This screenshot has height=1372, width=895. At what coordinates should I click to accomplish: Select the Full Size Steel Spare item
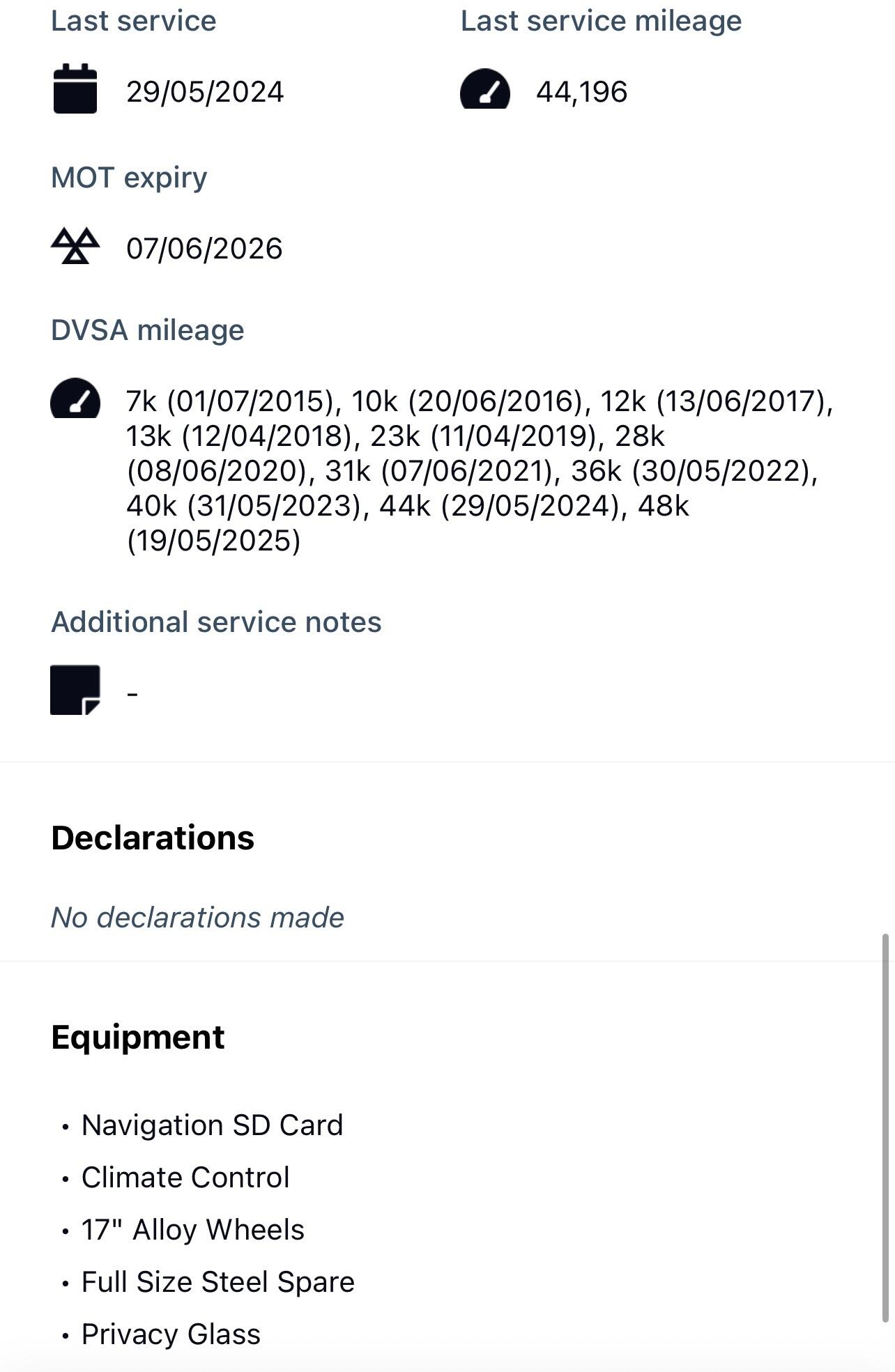pyautogui.click(x=218, y=1282)
